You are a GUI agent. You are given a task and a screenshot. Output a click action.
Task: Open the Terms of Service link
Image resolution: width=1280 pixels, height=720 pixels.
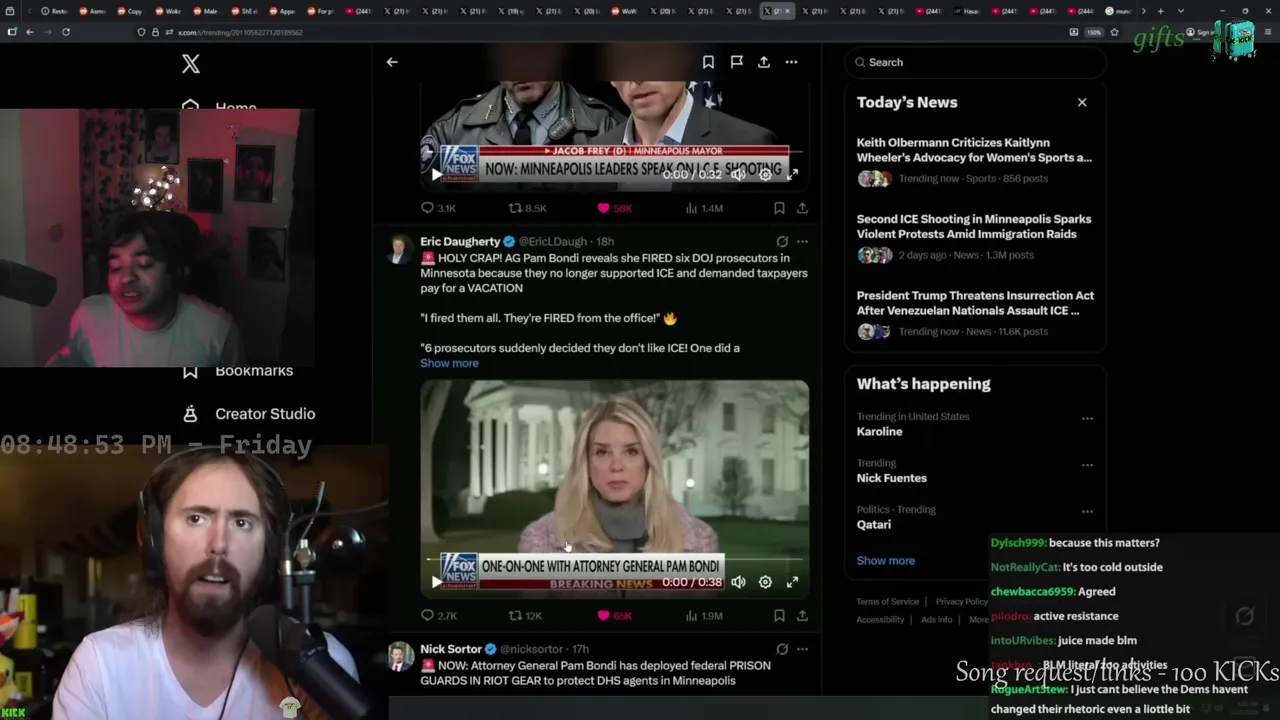(887, 602)
